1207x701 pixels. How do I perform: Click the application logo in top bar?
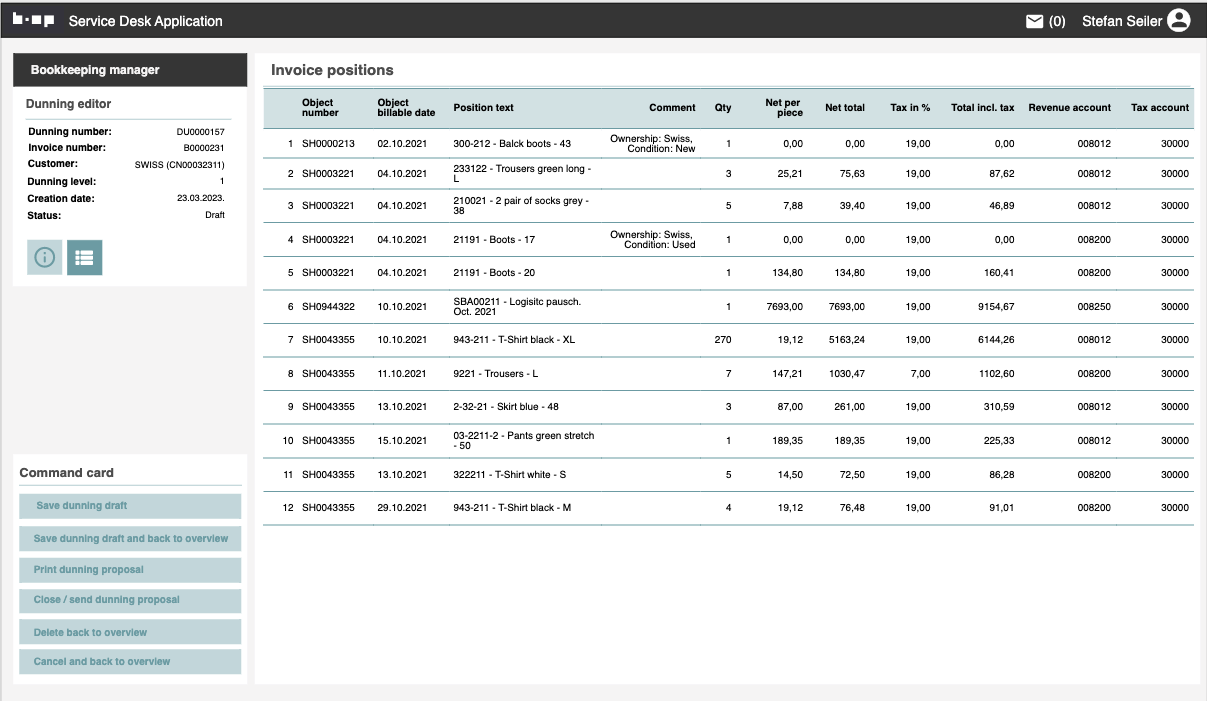33,20
